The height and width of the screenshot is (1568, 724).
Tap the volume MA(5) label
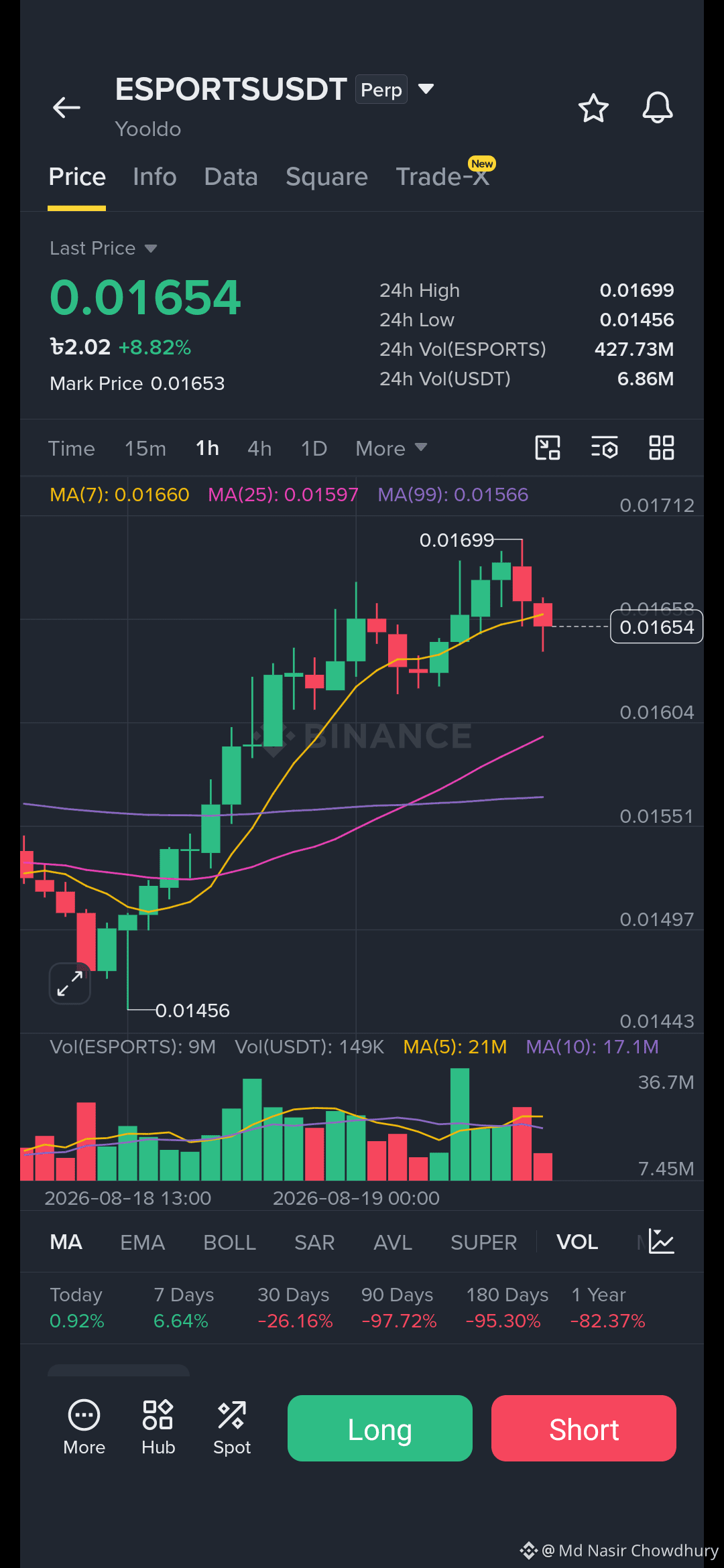click(x=455, y=1047)
